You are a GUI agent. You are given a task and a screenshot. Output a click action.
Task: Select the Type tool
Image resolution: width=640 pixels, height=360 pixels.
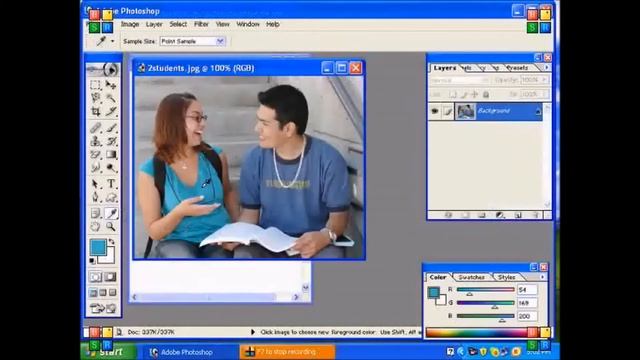pyautogui.click(x=111, y=184)
